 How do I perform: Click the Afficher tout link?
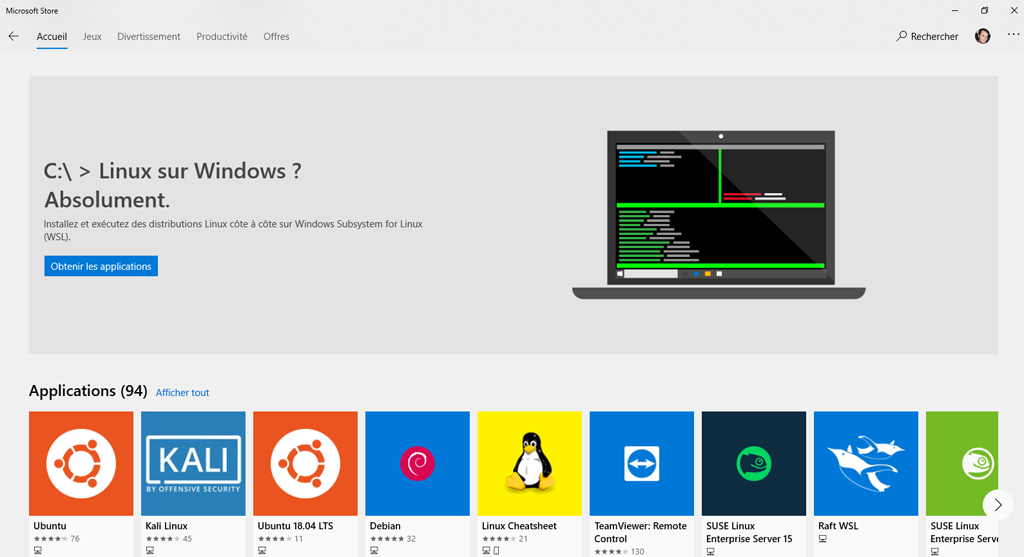182,392
